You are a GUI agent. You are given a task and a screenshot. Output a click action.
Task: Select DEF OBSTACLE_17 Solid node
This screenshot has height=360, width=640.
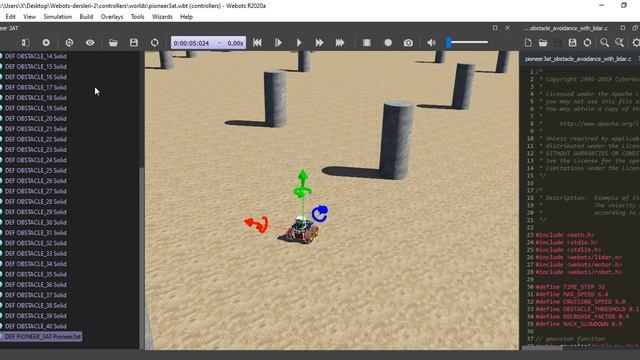click(36, 87)
